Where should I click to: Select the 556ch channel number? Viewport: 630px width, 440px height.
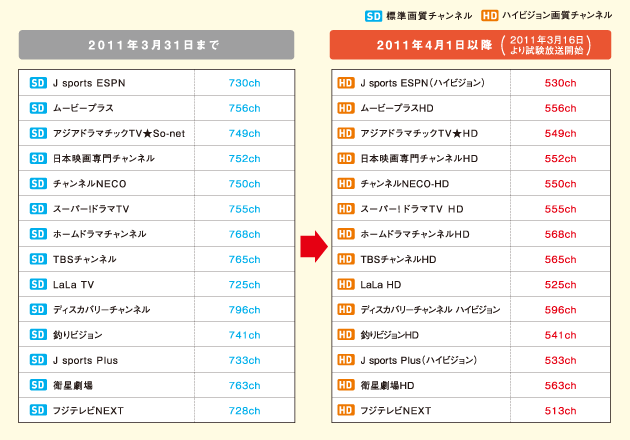click(560, 108)
